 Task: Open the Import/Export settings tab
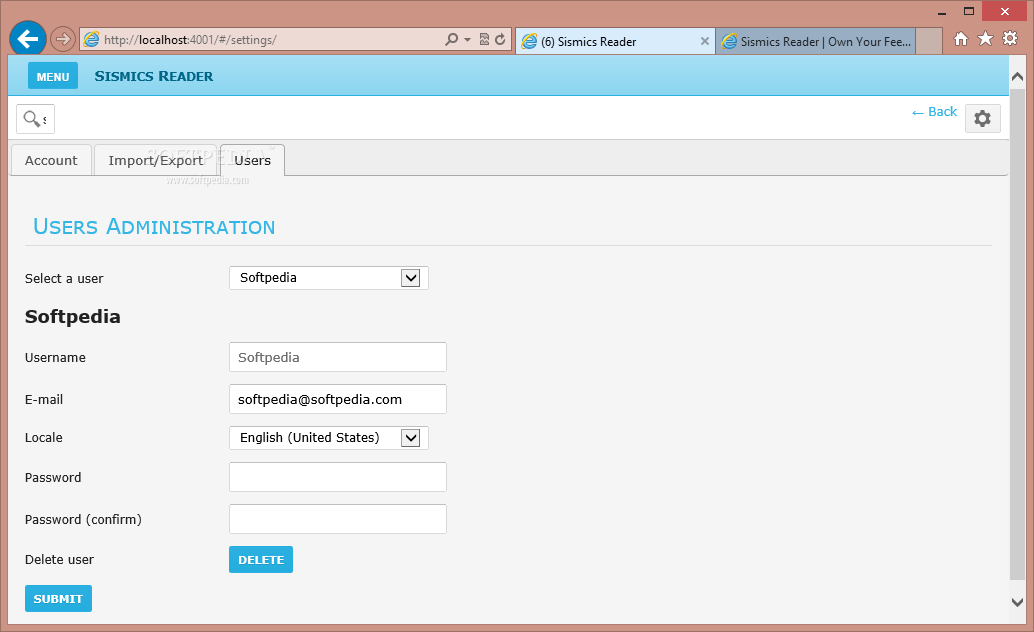156,160
